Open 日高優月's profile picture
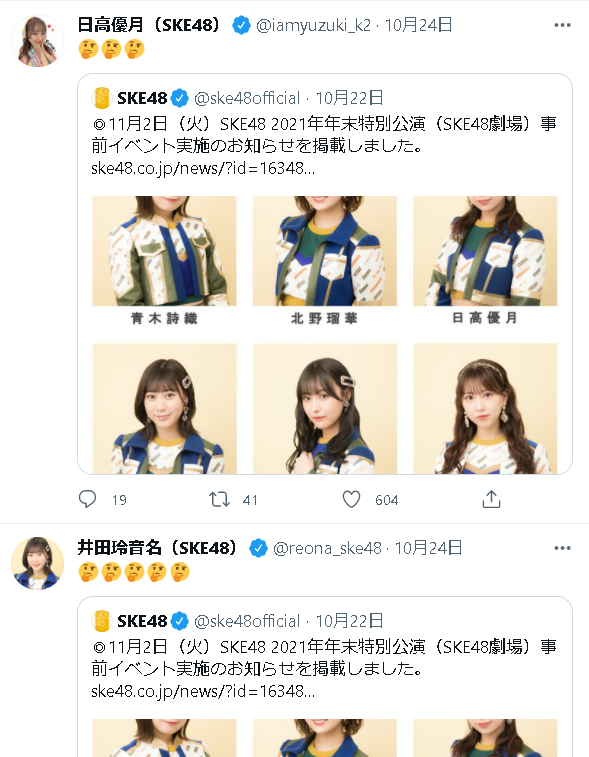Image resolution: width=589 pixels, height=757 pixels. point(38,41)
